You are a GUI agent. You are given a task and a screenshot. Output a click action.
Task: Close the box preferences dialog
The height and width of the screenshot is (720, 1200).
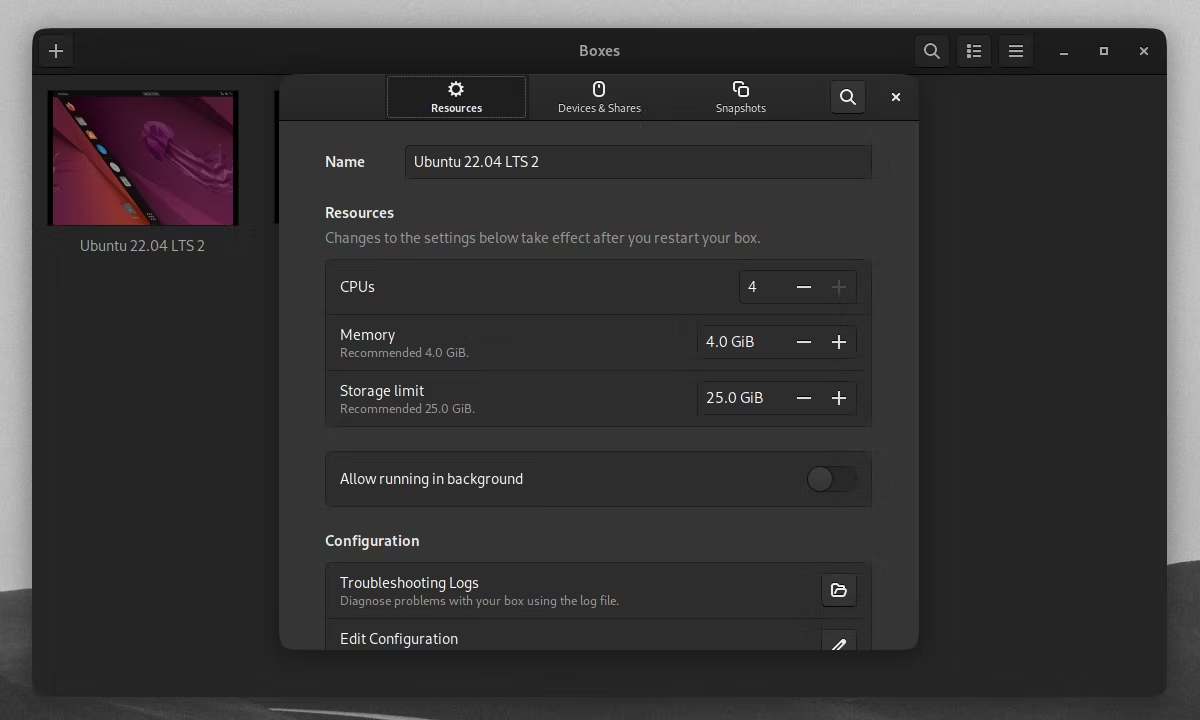[896, 97]
